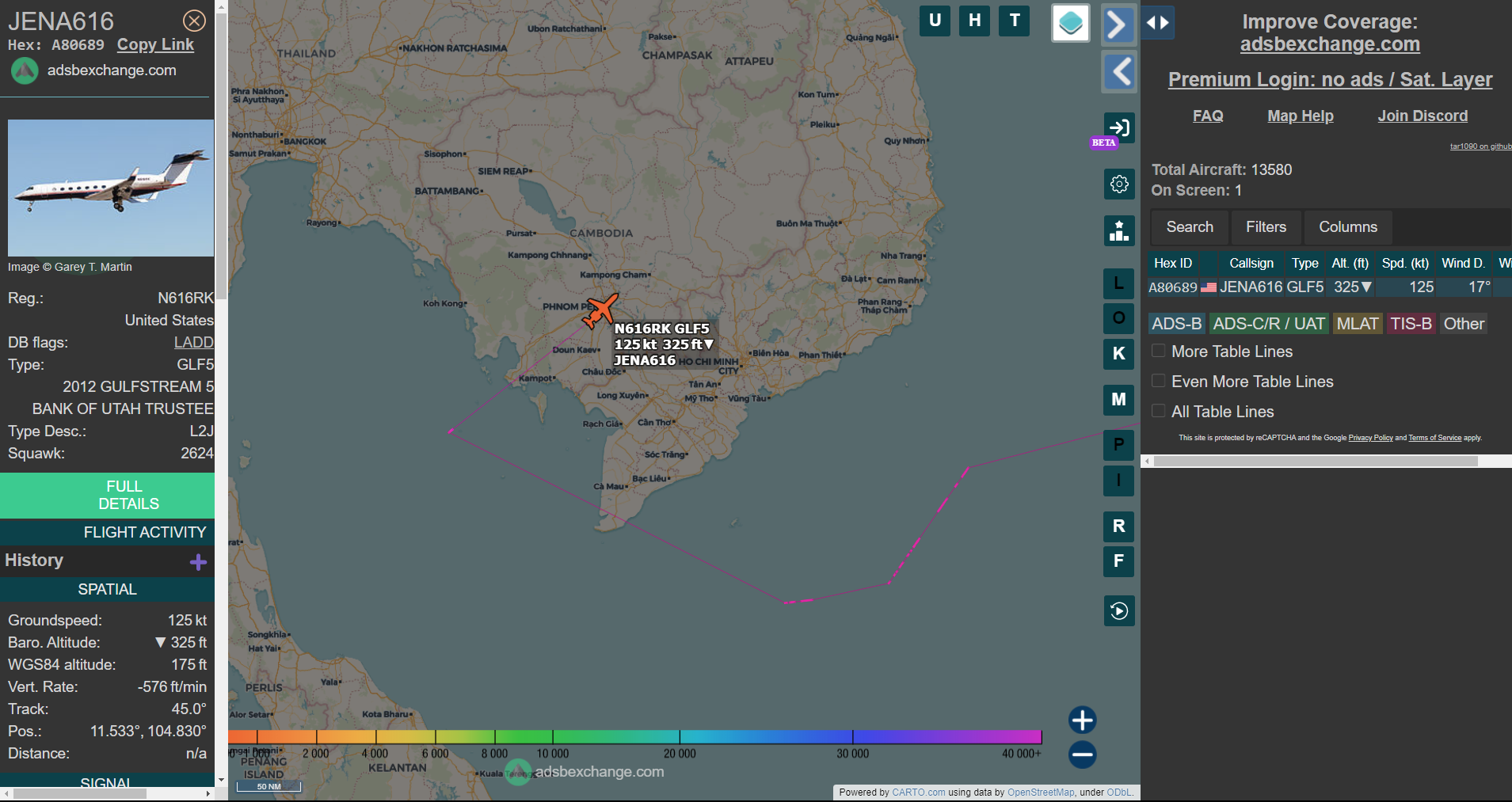Zoom in with the plus button
Image resolution: width=1512 pixels, height=802 pixels.
coord(1082,720)
